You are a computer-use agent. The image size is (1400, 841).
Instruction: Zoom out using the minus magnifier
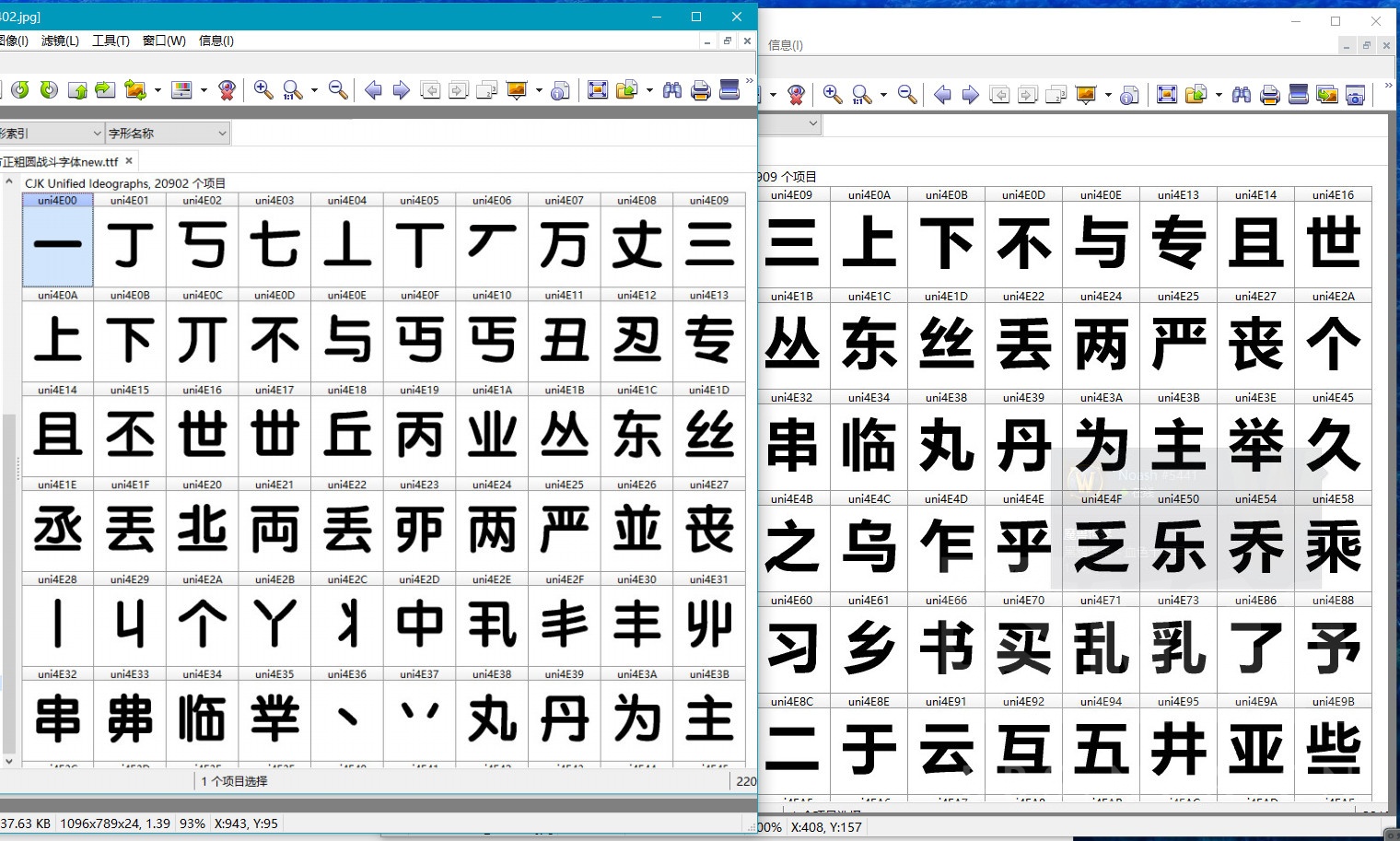coord(337,90)
